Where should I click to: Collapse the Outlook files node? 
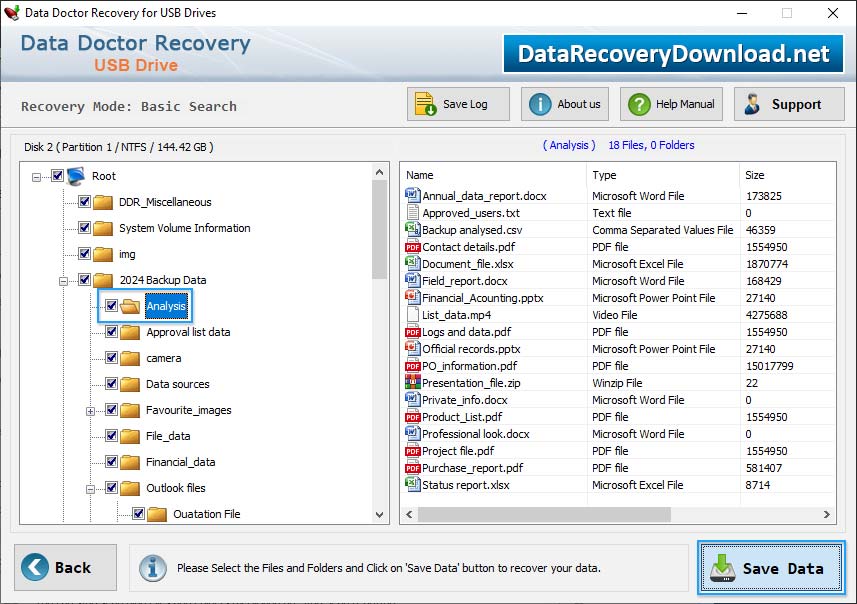pyautogui.click(x=91, y=489)
